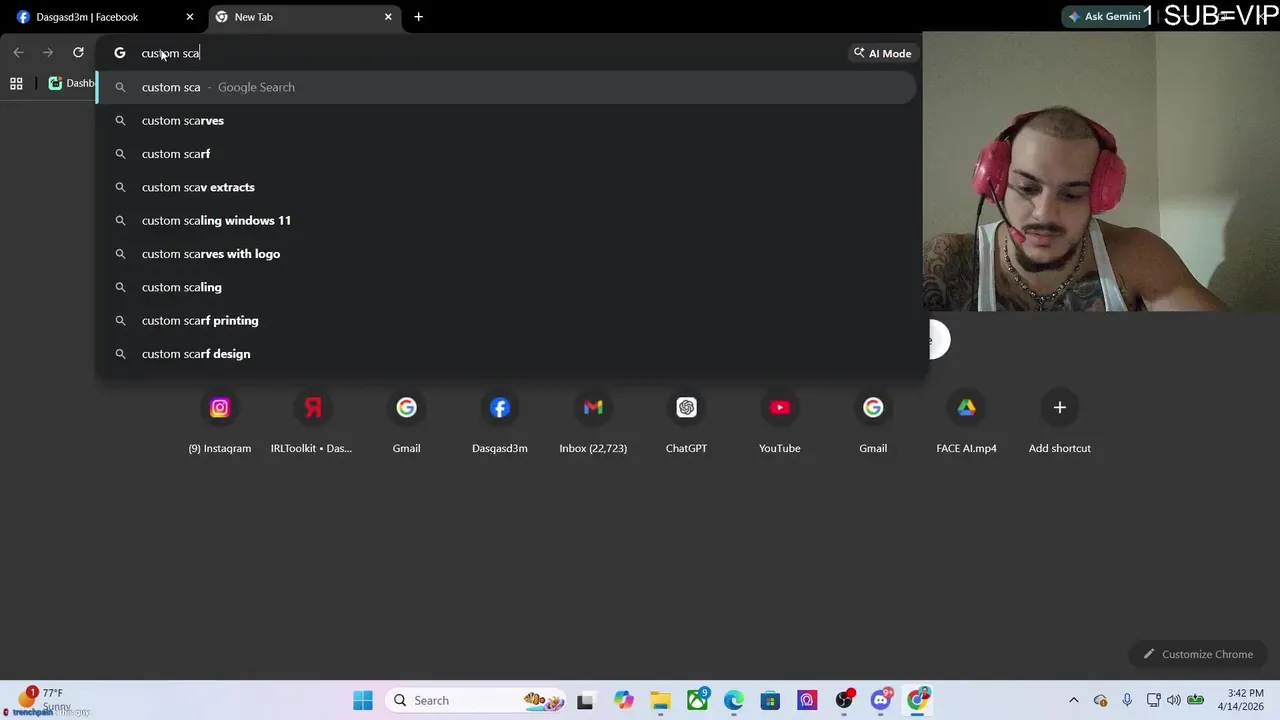
Task: Open Task View from the taskbar
Action: pos(585,700)
